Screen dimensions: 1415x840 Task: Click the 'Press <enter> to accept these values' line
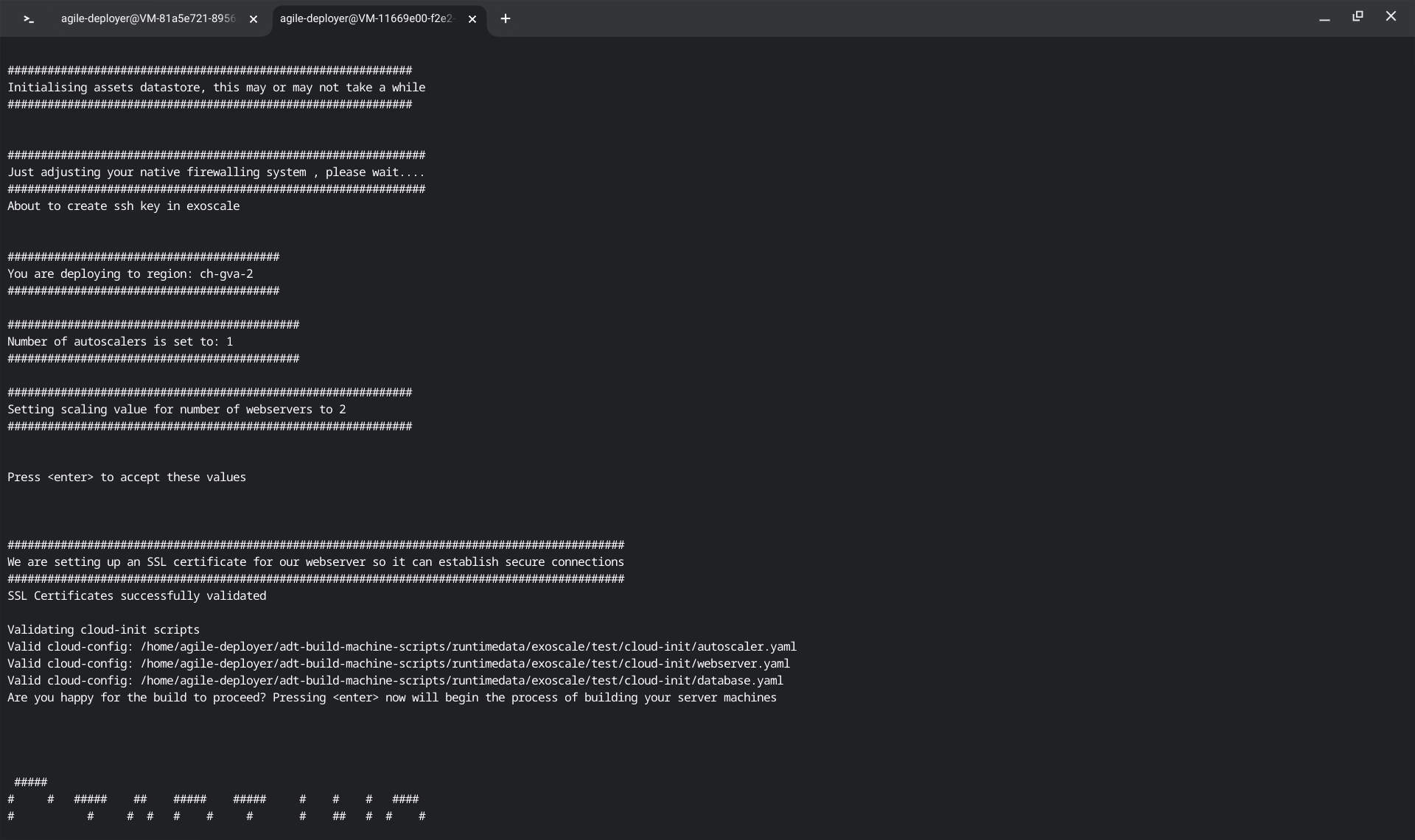126,477
